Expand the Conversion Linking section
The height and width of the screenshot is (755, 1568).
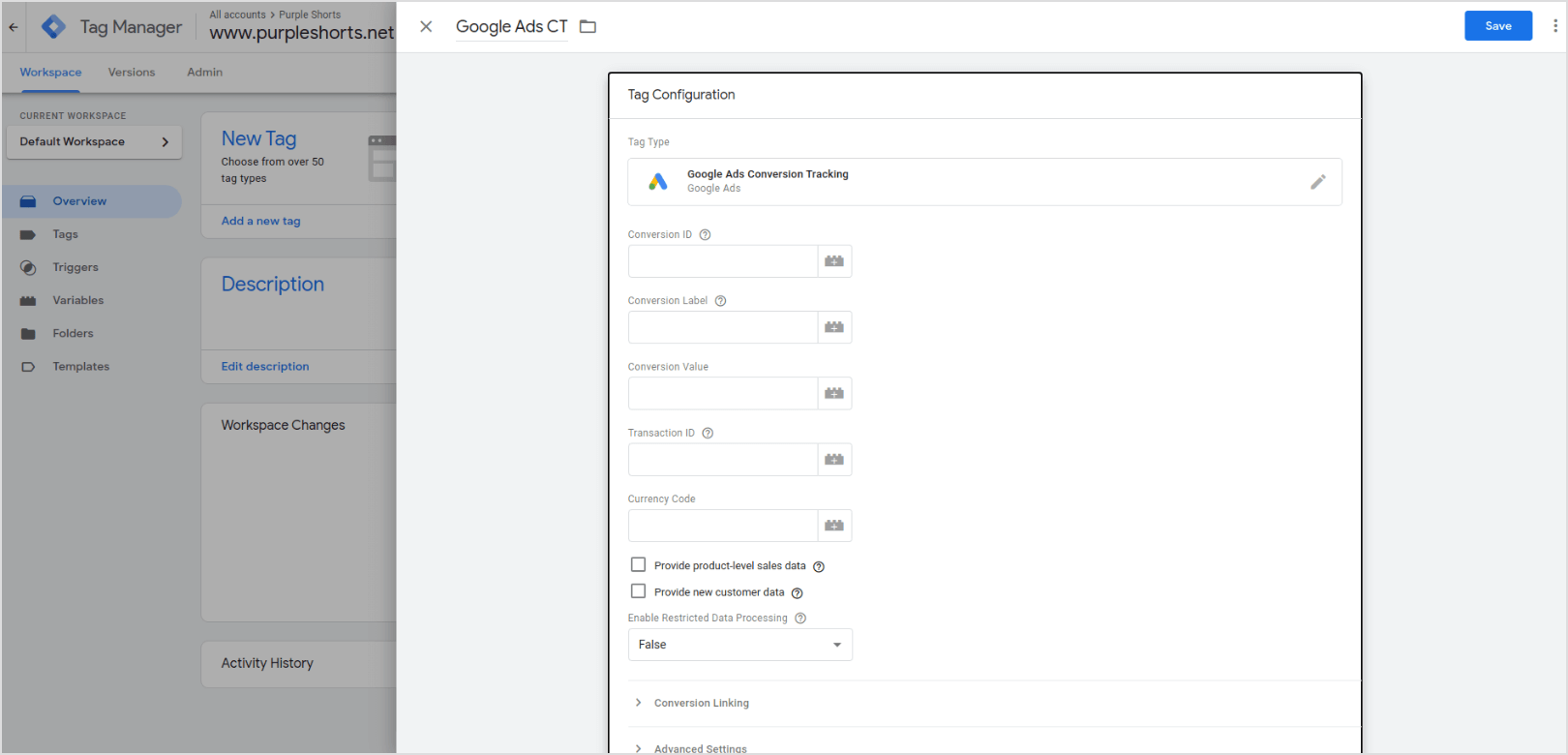pos(701,703)
